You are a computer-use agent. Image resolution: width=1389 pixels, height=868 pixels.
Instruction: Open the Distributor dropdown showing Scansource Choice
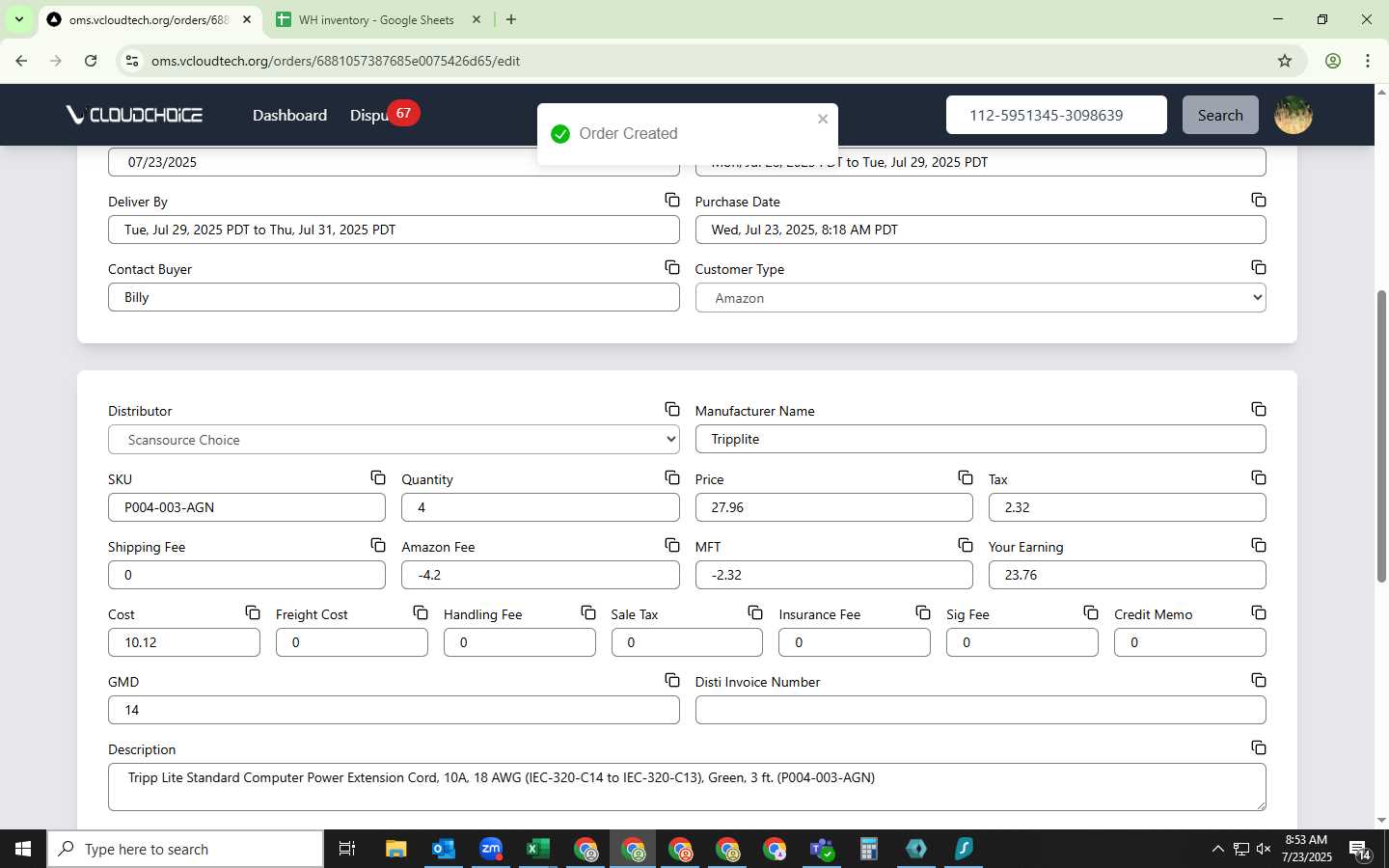[x=394, y=440]
